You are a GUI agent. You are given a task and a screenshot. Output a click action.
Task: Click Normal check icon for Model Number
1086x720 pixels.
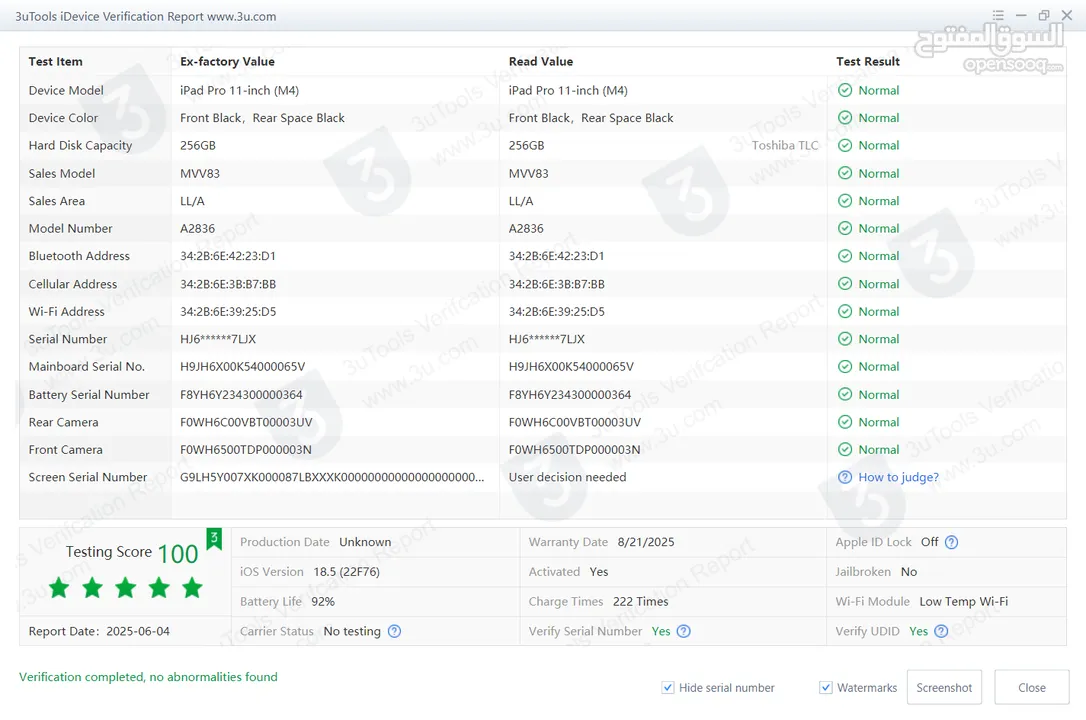click(845, 228)
